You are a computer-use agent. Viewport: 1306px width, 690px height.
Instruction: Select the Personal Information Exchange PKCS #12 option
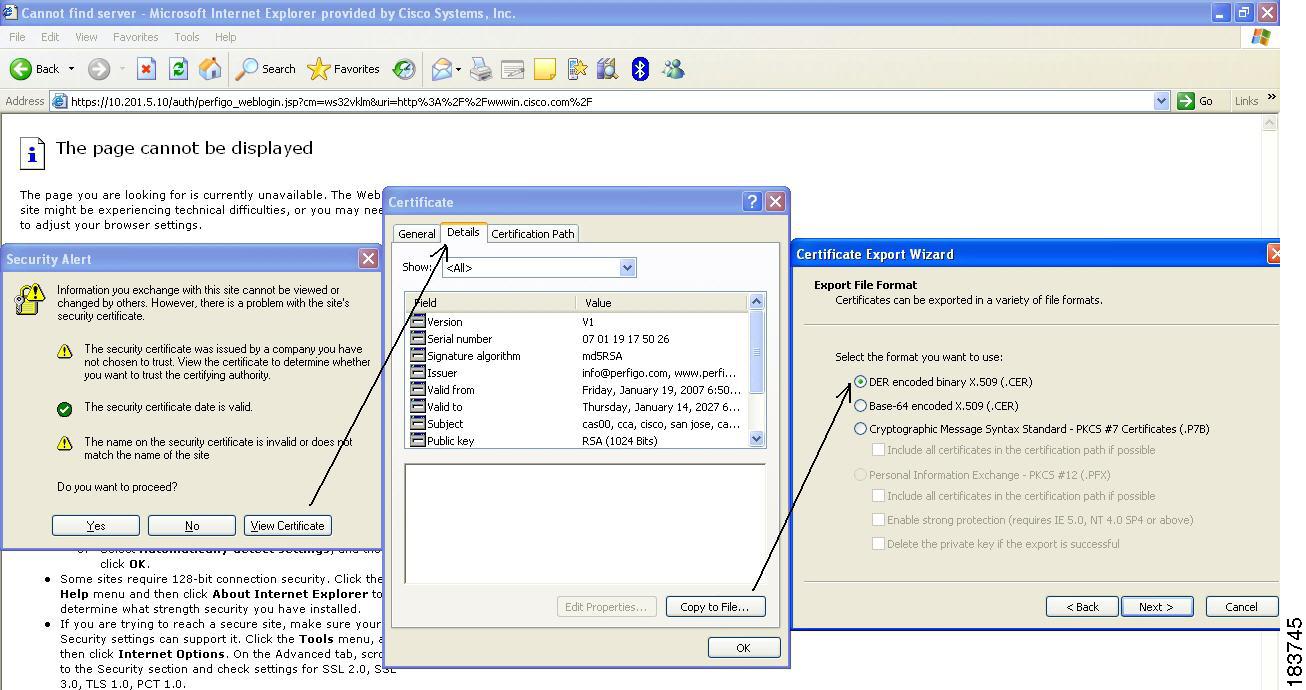[860, 475]
